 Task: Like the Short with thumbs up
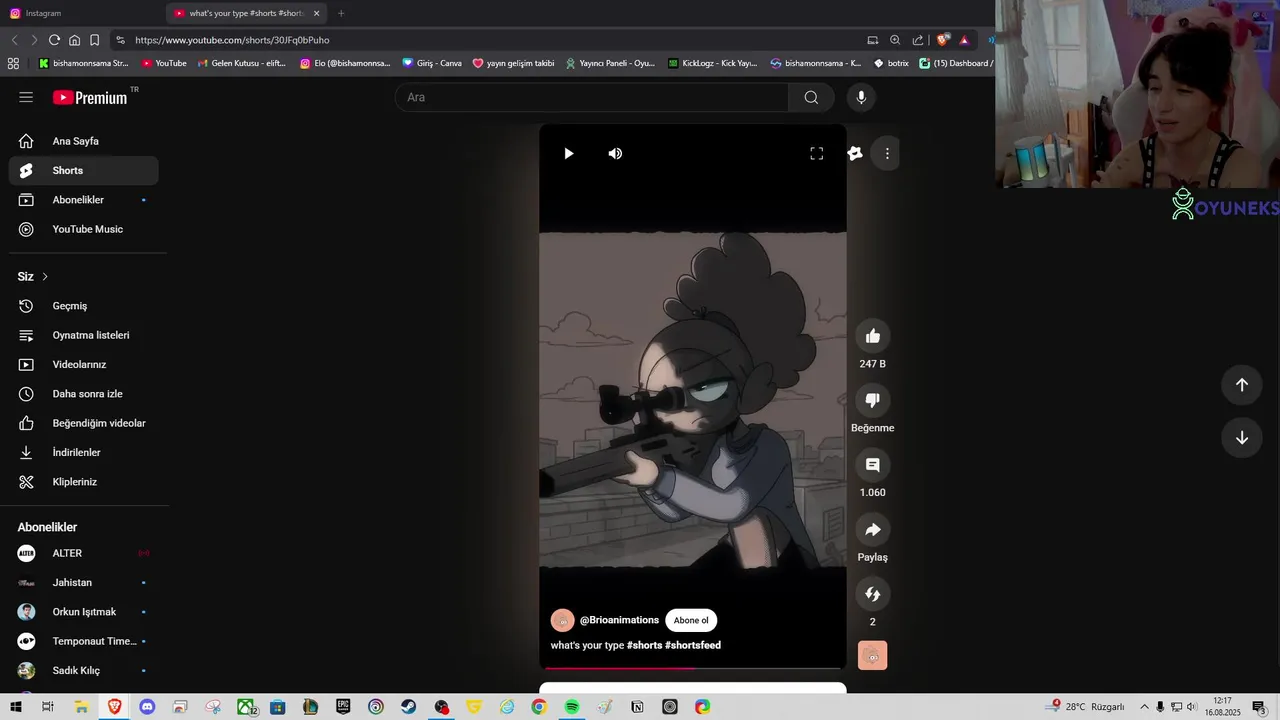click(873, 336)
